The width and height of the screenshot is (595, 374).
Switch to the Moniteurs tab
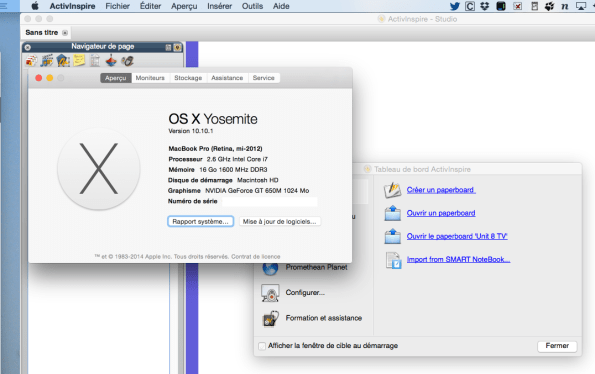pos(150,78)
